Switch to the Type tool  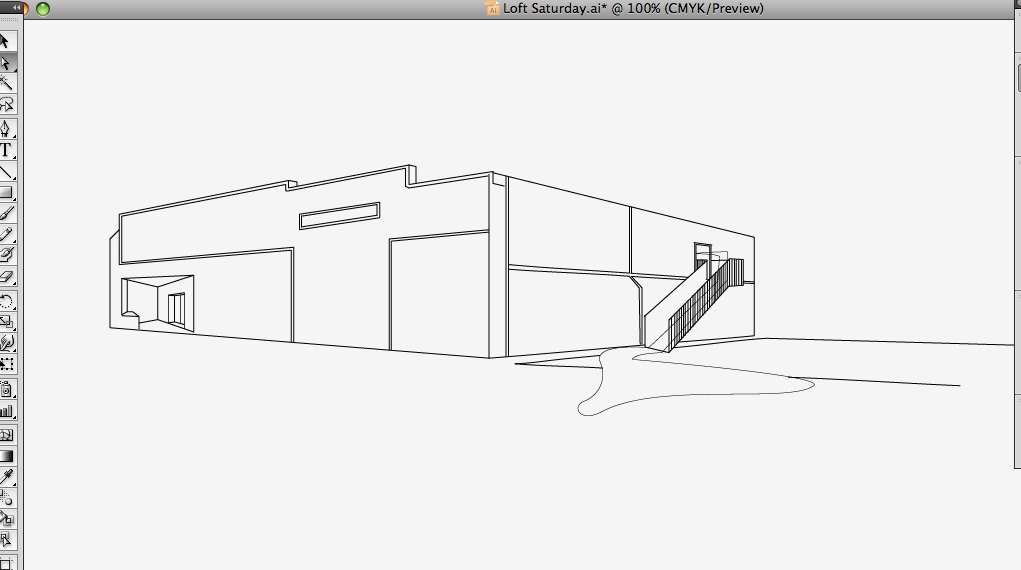6,150
